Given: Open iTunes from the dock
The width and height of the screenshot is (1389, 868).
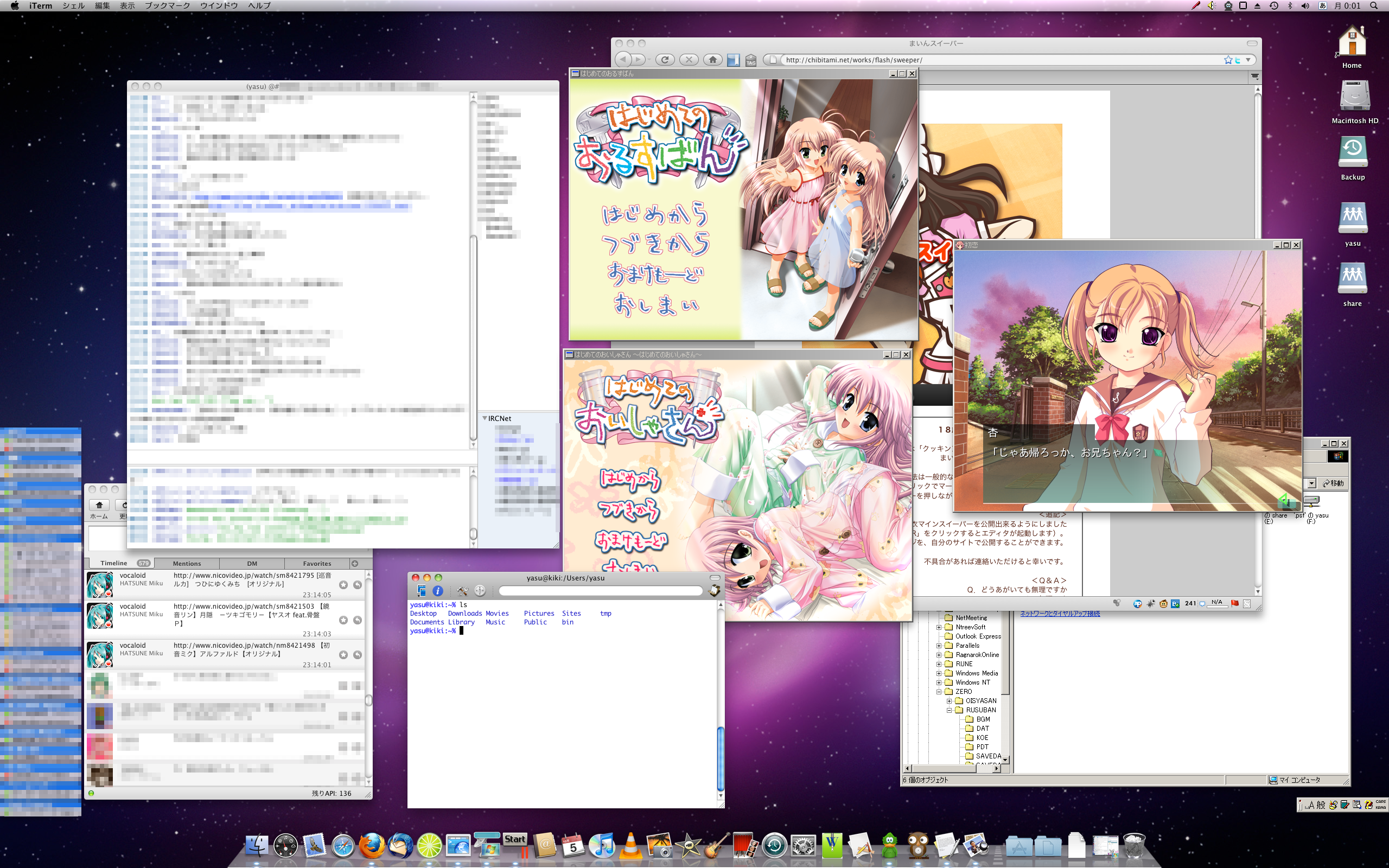Looking at the screenshot, I should click(602, 845).
